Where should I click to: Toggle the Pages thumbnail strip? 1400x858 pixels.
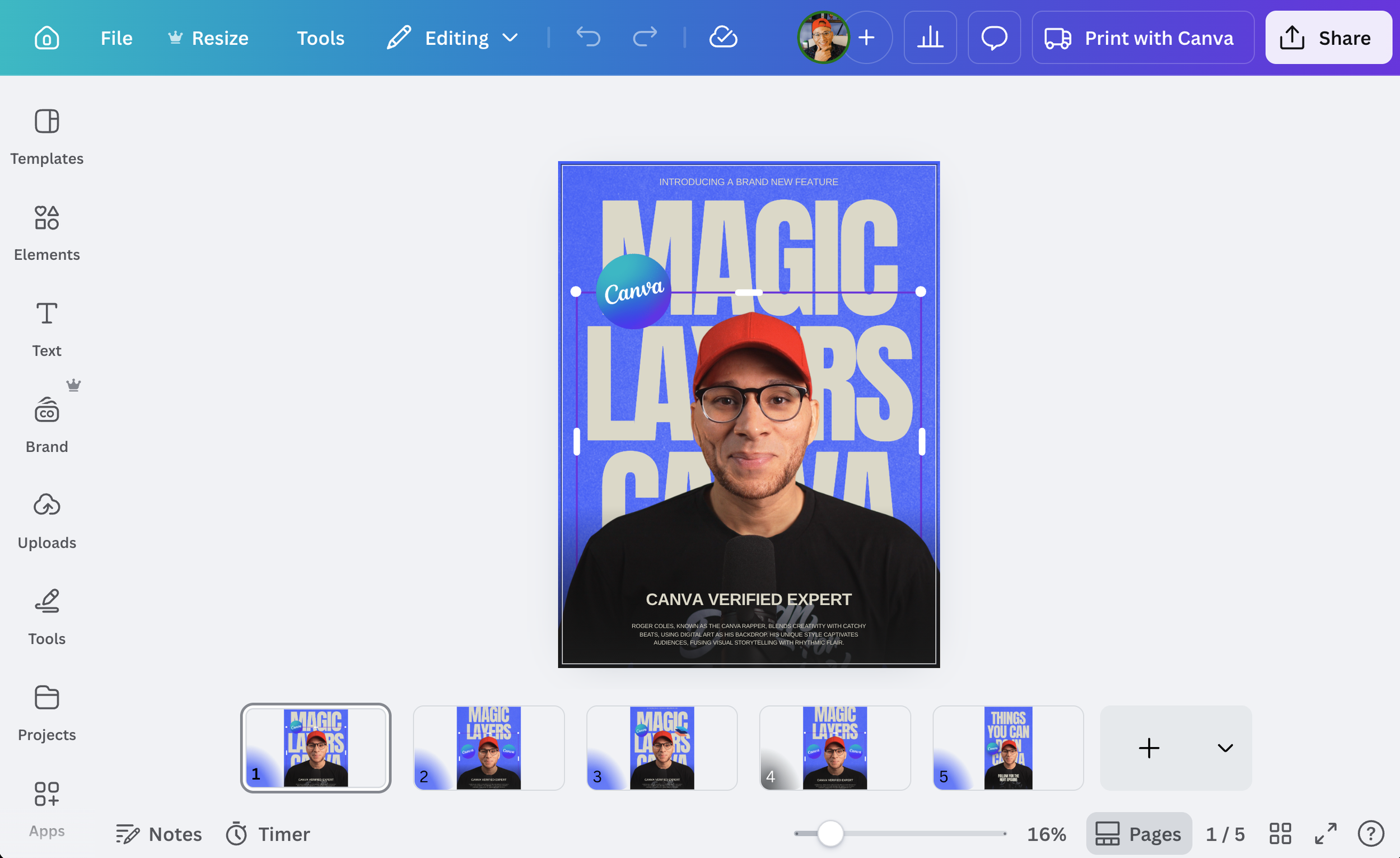[1138, 833]
